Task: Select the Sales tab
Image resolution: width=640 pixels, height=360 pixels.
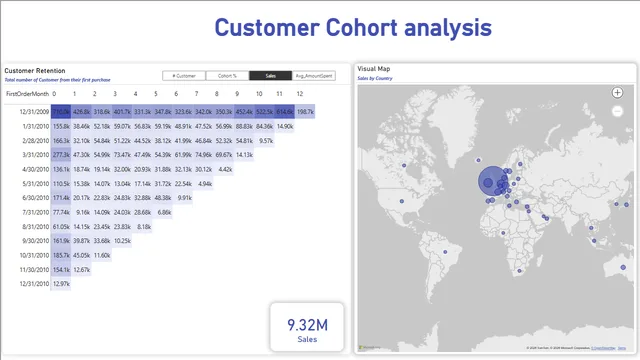Action: coord(271,76)
